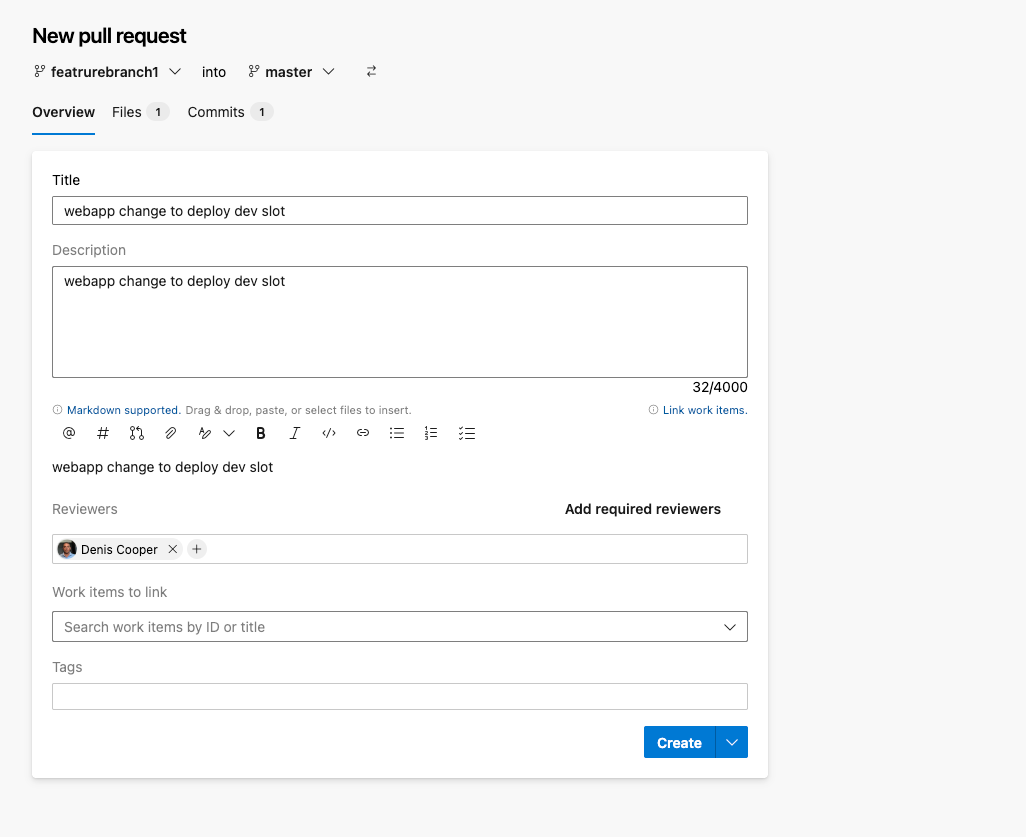This screenshot has height=837, width=1026.
Task: Click the description preview text below toolbar
Action: pyautogui.click(x=162, y=467)
